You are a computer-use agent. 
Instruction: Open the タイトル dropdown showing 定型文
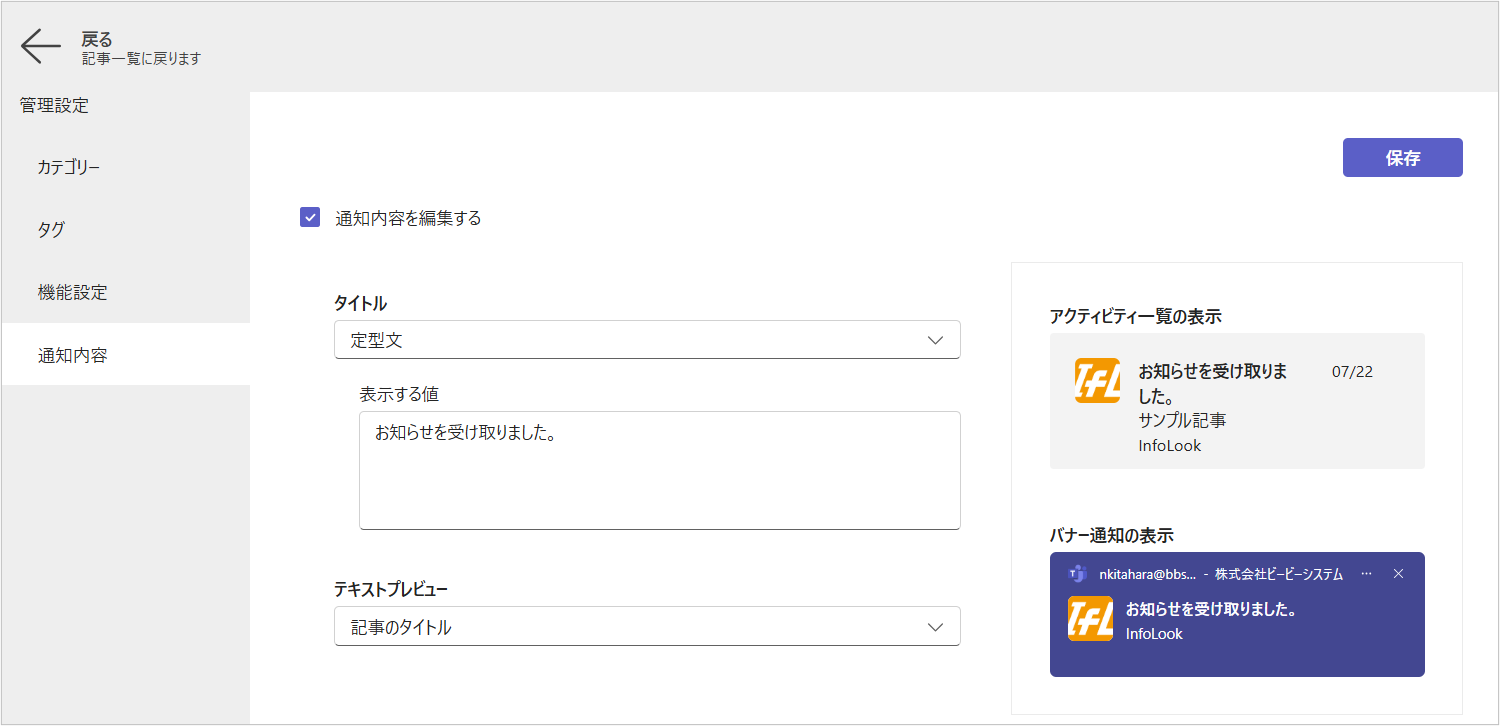(647, 340)
